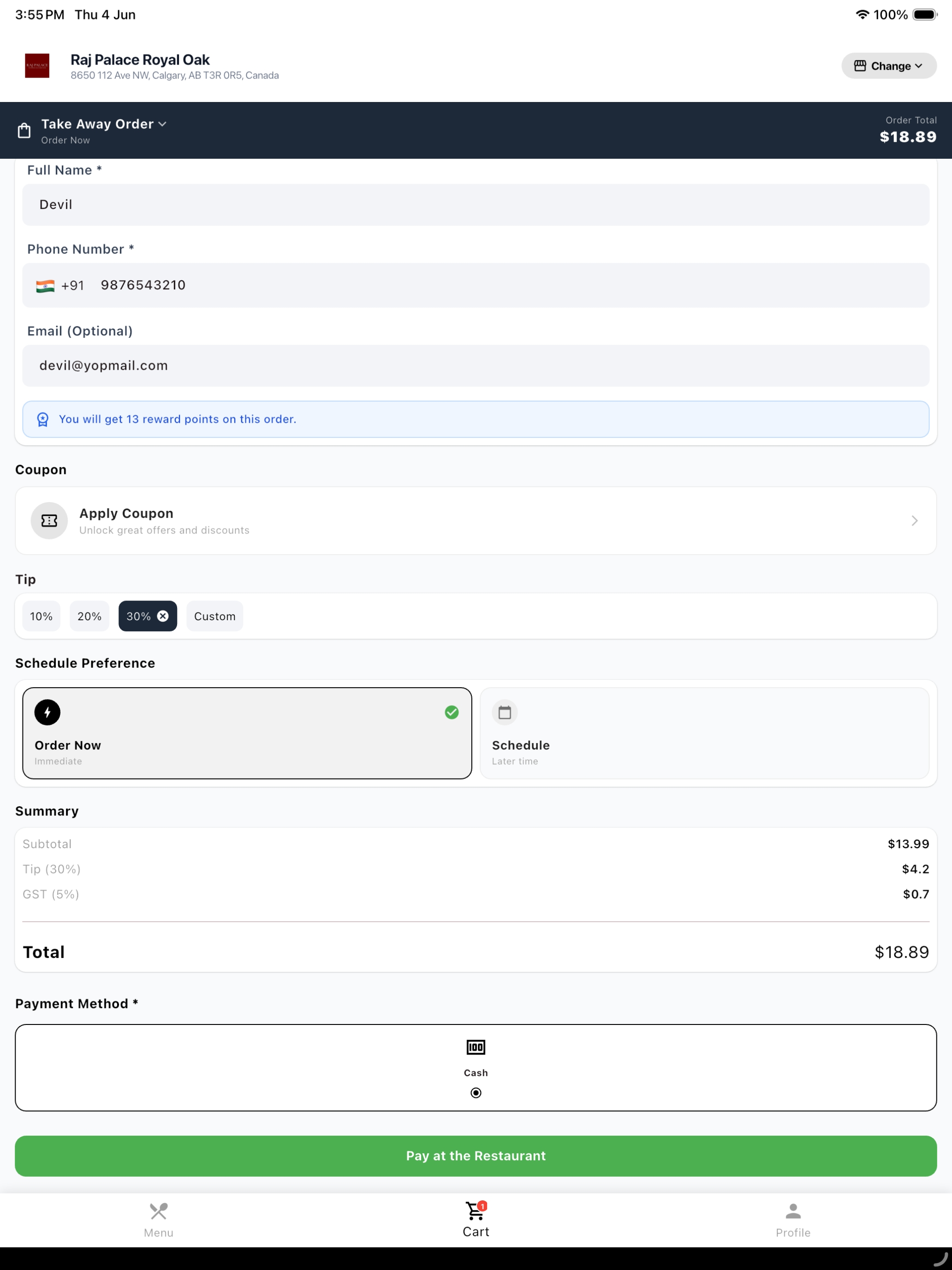Viewport: 952px width, 1270px height.
Task: Click the shopping bag icon in order bar
Action: 24,131
